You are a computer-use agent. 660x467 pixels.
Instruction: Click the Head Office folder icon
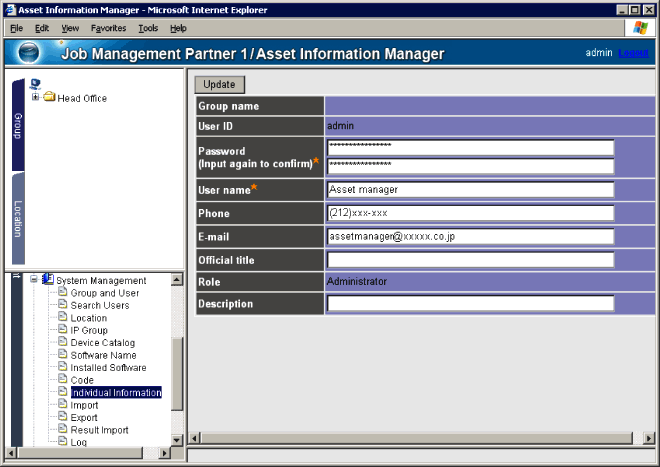point(49,98)
